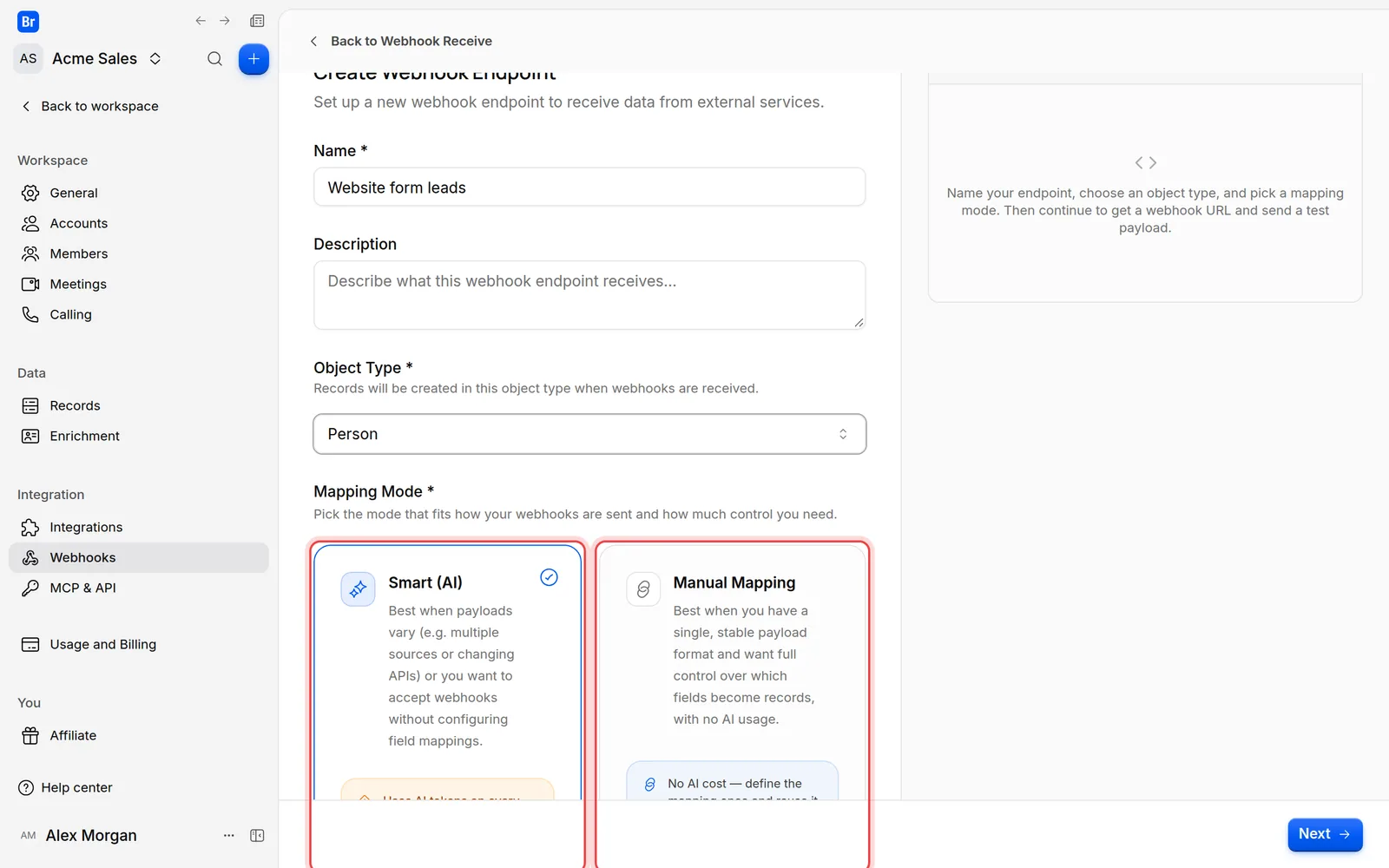Select Webhooks in the sidebar
This screenshot has width=1389, height=868.
pos(139,557)
